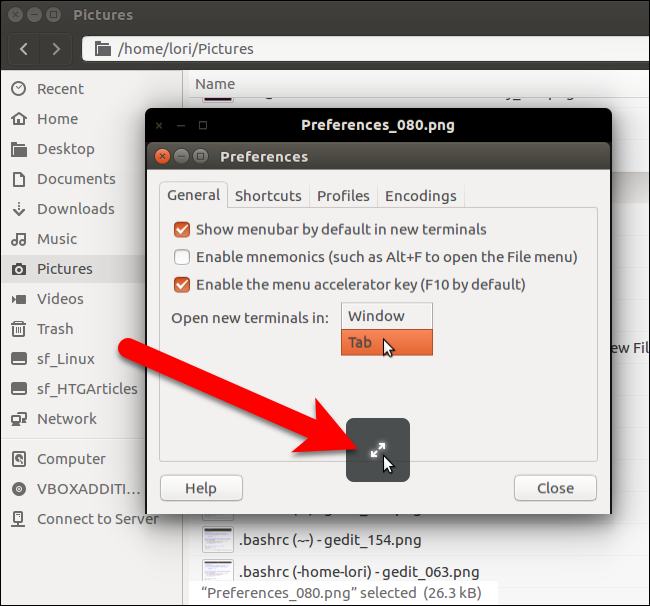Click the Network computers icon
This screenshot has width=650, height=606.
pyautogui.click(x=19, y=419)
